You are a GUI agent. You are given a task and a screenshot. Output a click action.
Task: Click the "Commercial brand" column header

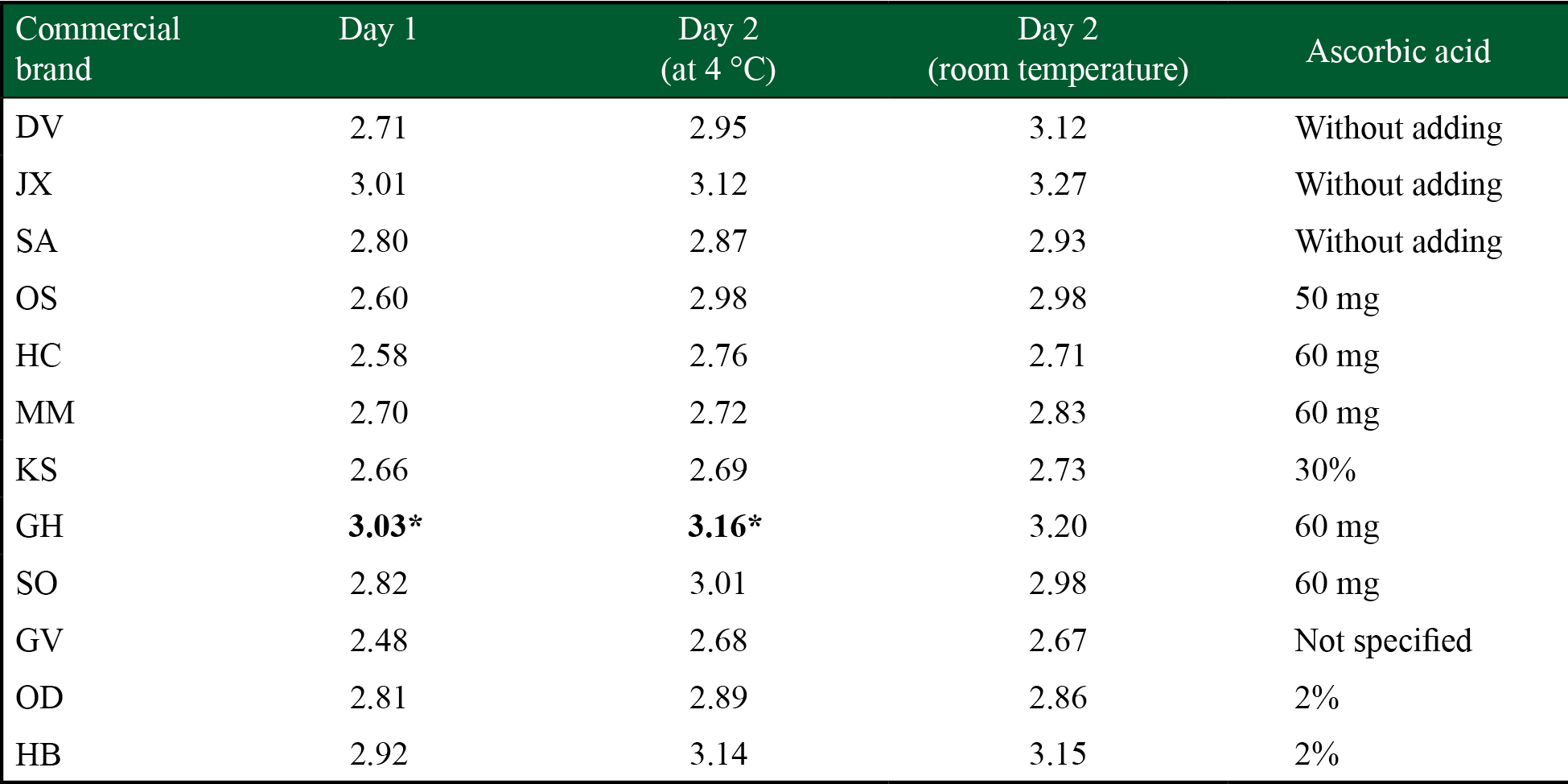(97, 49)
